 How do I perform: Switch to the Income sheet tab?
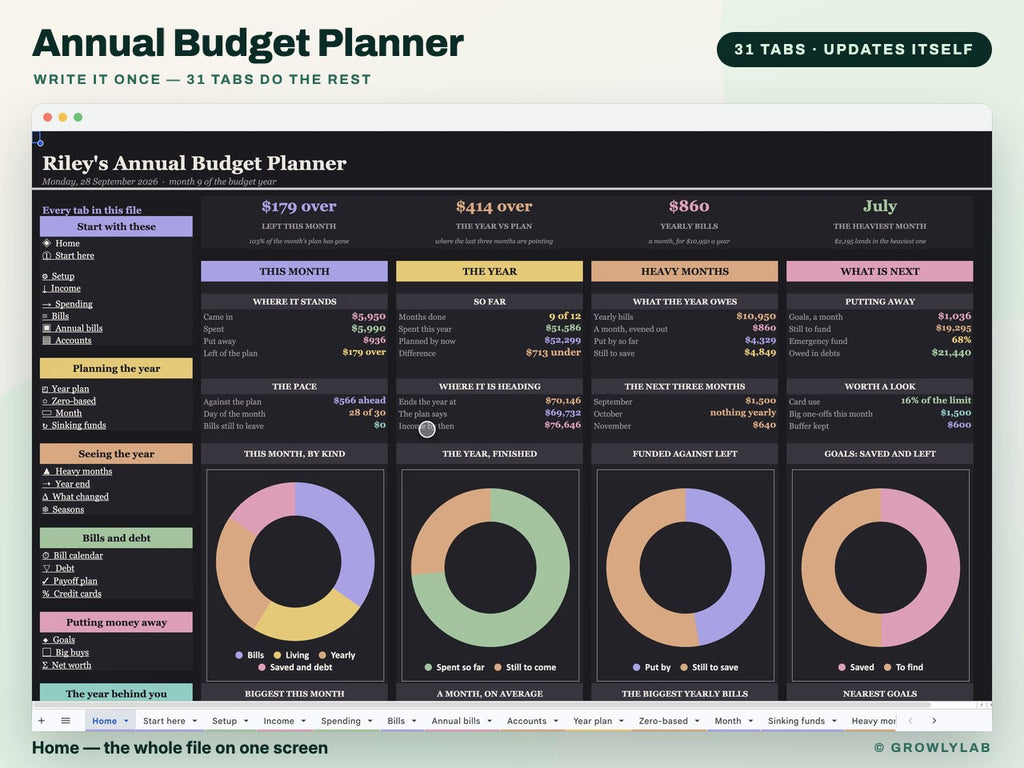[278, 720]
